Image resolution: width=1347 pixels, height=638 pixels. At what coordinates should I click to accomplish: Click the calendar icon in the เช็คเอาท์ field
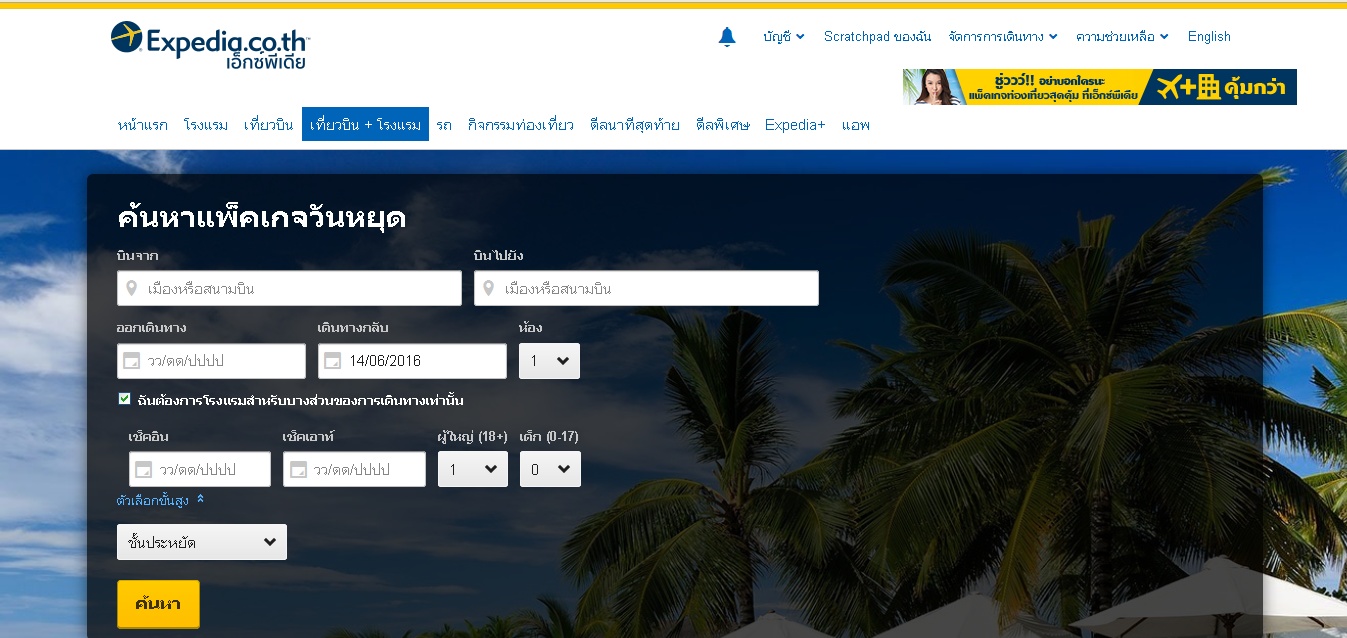[297, 469]
